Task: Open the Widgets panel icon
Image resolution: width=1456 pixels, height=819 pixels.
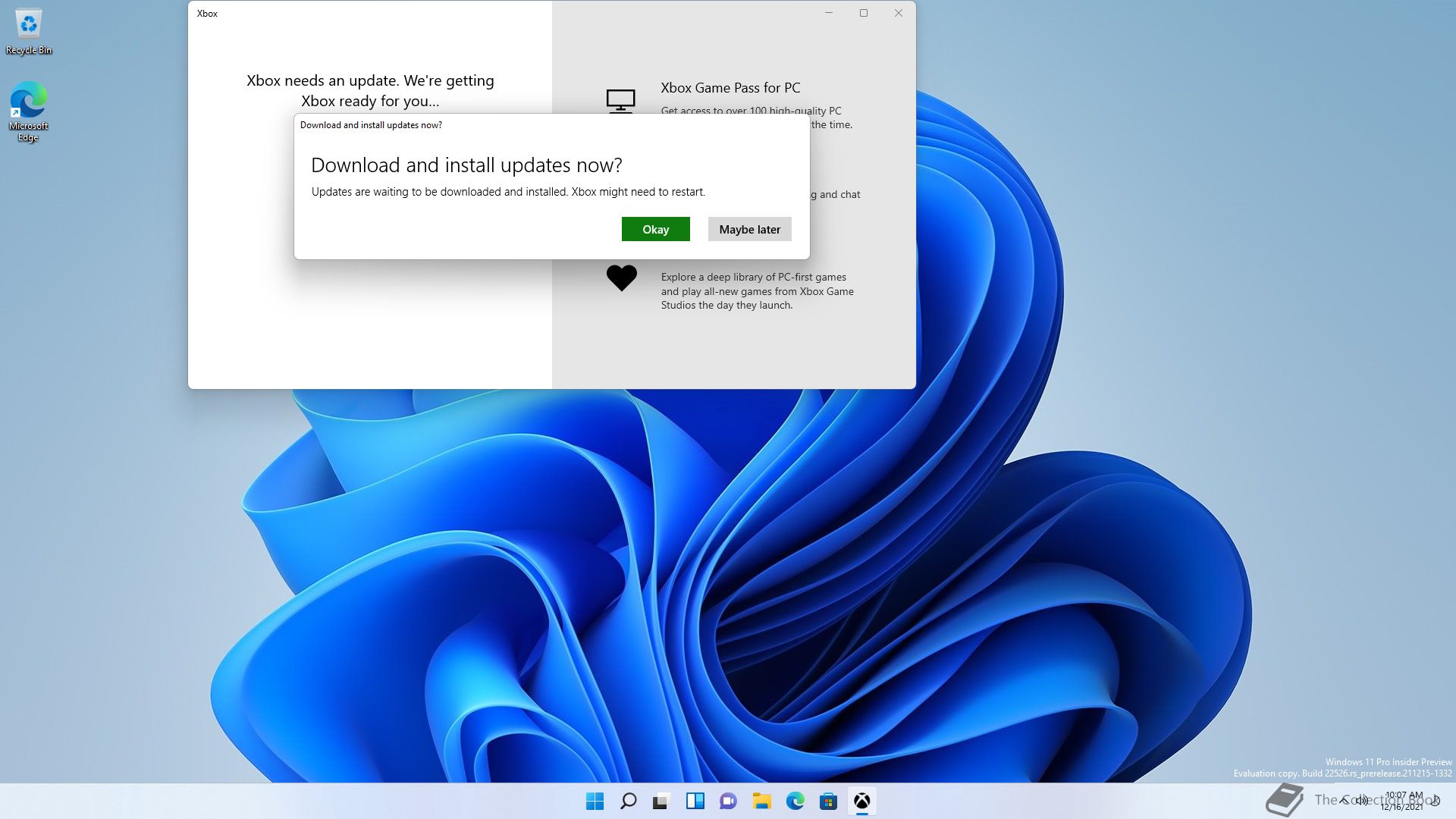Action: coord(695,801)
